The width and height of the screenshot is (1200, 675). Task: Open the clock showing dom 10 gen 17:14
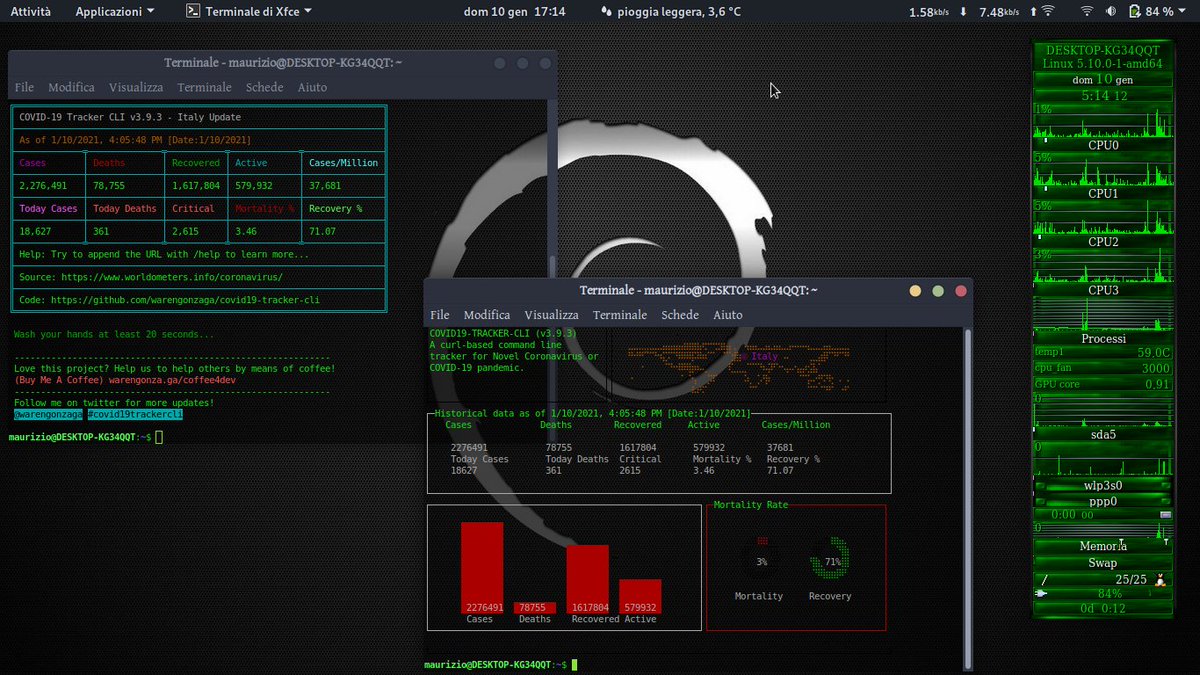point(515,12)
